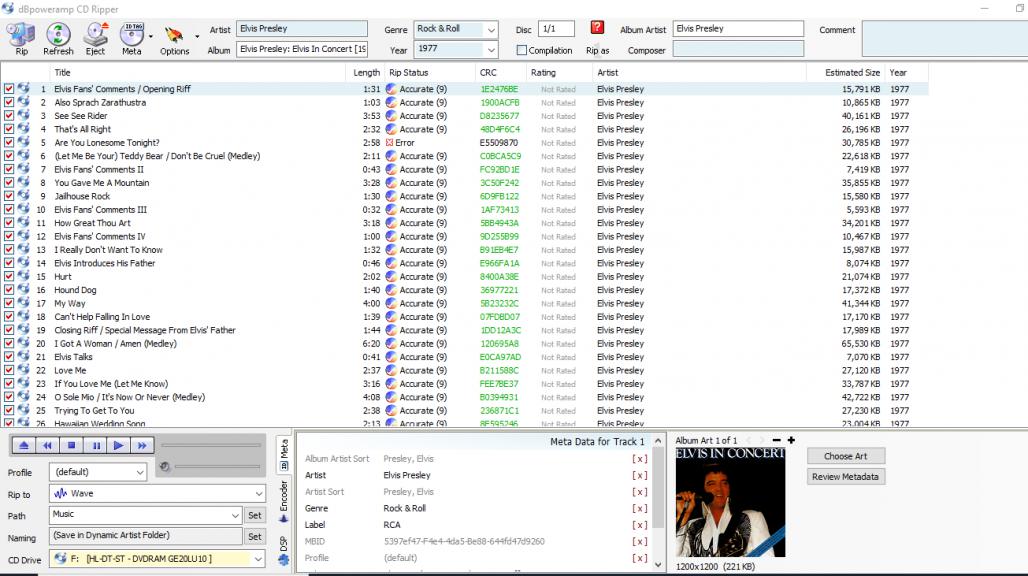Click the Choose Art button
Viewport: 1028px width, 576px height.
point(845,456)
